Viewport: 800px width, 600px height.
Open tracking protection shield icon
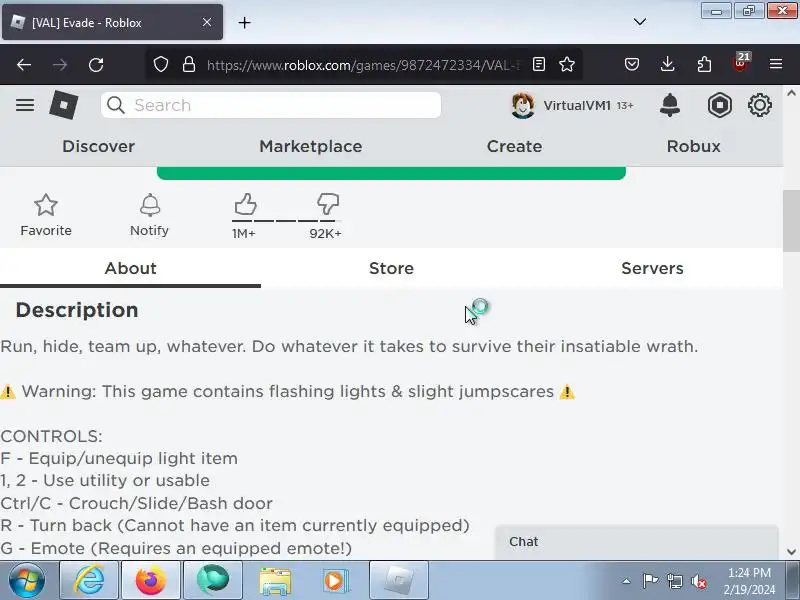click(x=161, y=64)
